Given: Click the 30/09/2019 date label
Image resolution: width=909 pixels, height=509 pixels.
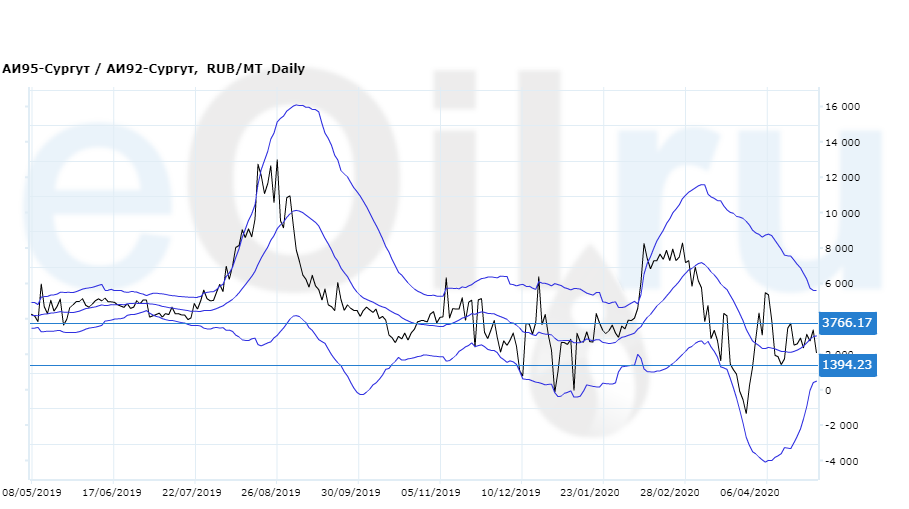Looking at the screenshot, I should click(351, 493).
